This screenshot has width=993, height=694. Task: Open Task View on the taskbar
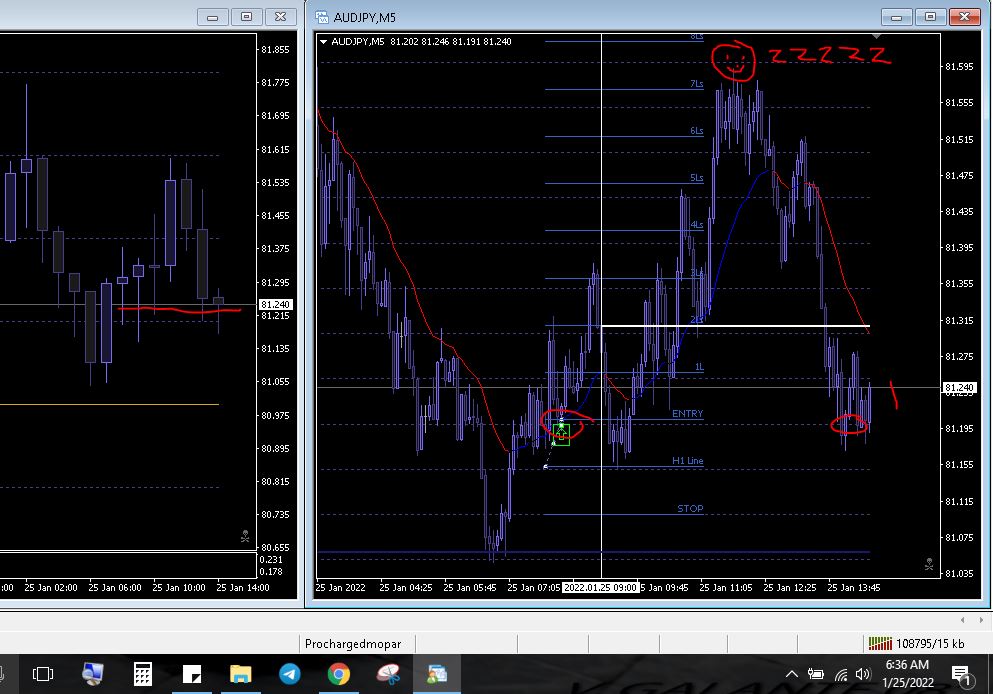click(x=42, y=674)
